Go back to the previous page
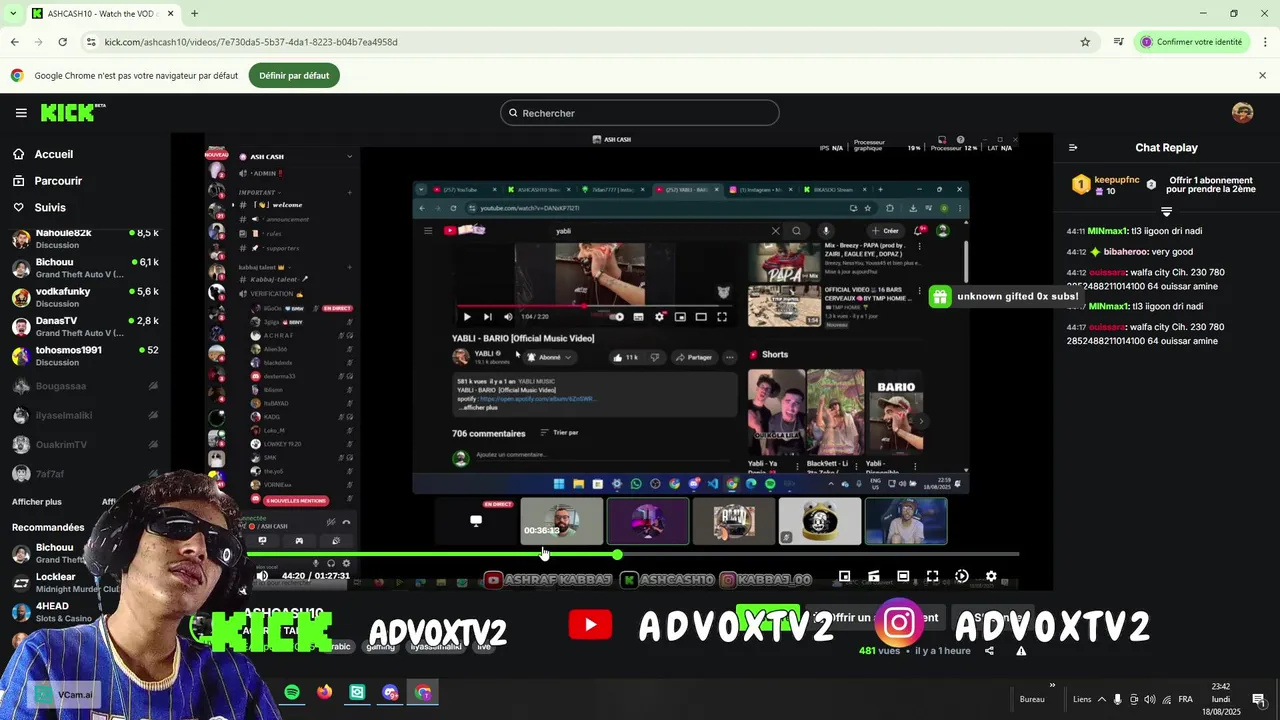Screen dimensions: 1280x720 pyautogui.click(x=14, y=42)
